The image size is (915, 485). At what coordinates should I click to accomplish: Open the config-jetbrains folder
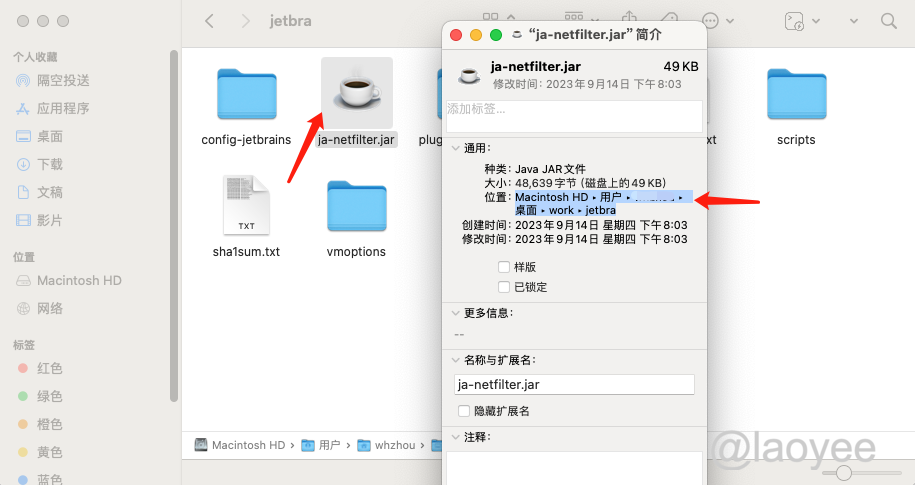click(x=247, y=96)
